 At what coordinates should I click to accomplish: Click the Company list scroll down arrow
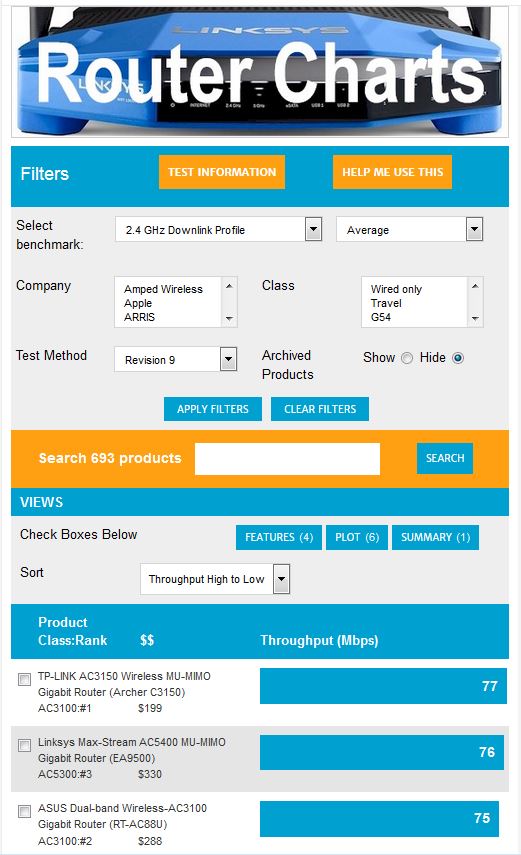(x=229, y=318)
